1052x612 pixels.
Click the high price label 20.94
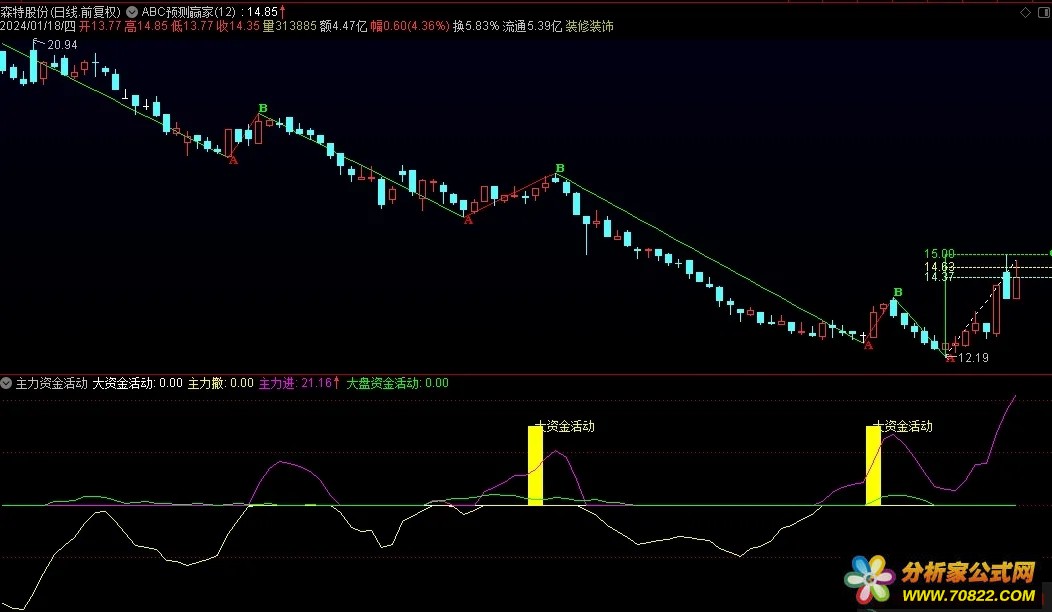62,45
